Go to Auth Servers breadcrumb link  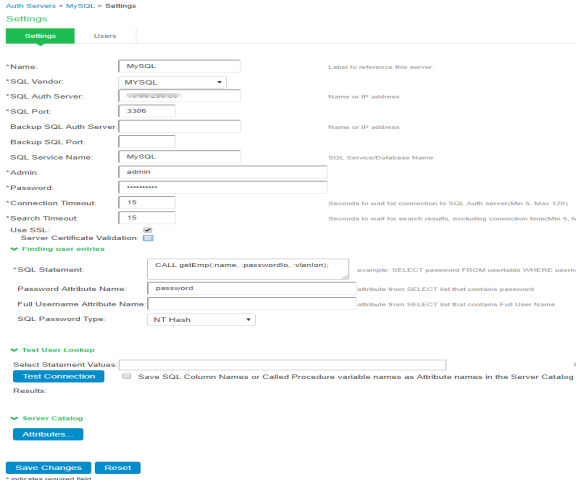[31, 6]
